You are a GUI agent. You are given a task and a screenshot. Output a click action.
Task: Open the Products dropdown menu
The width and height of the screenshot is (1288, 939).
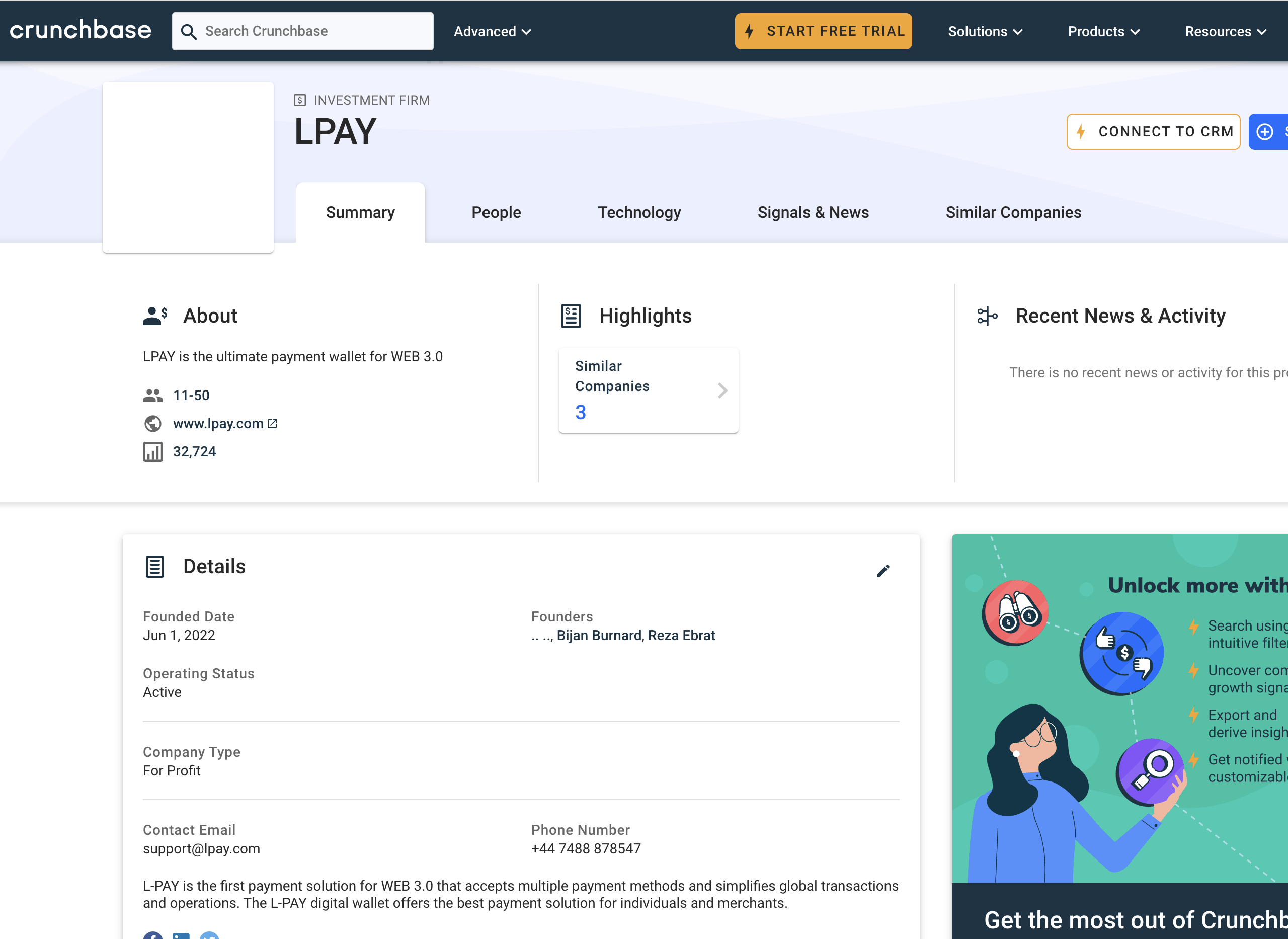point(1103,31)
